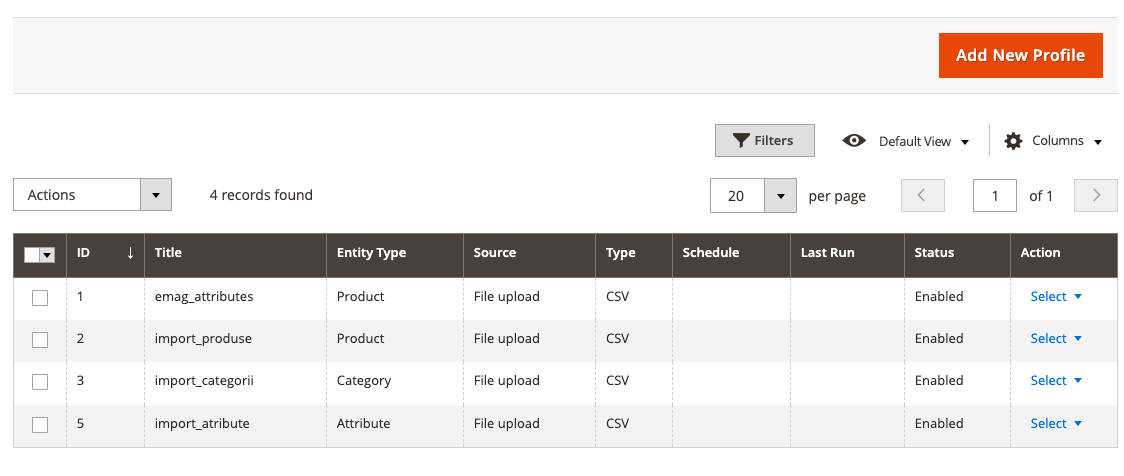Open the Filters panel
The height and width of the screenshot is (476, 1124).
point(764,141)
